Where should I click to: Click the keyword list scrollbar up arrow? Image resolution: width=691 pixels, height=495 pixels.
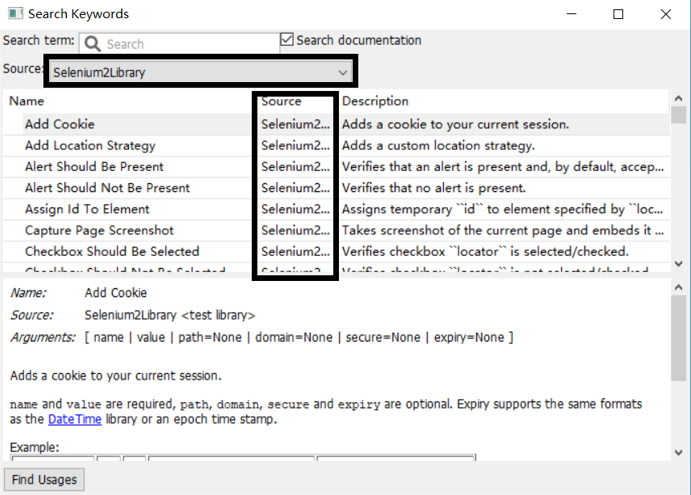coord(679,98)
